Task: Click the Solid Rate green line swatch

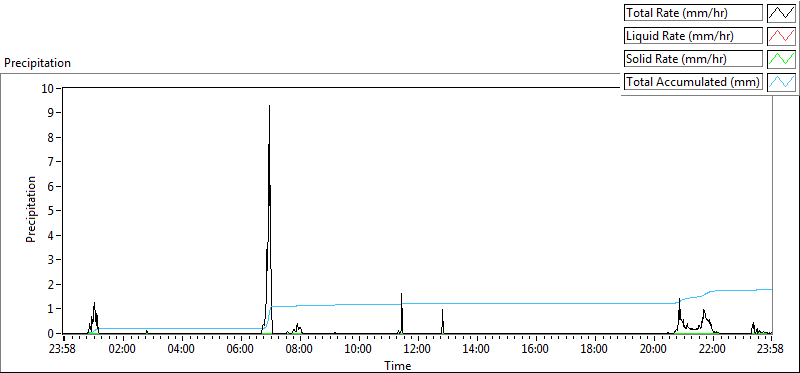Action: click(782, 59)
